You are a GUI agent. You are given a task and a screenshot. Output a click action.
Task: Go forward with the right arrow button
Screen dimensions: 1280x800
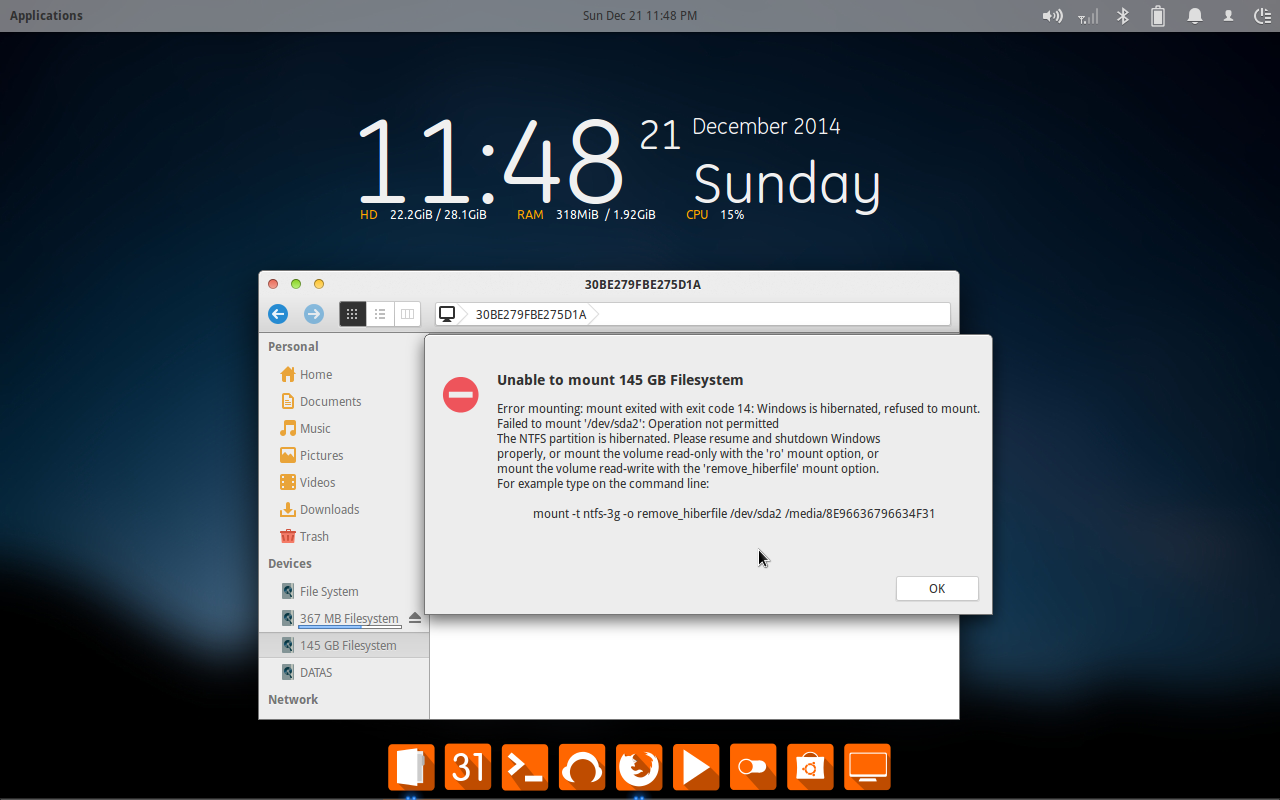tap(314, 314)
